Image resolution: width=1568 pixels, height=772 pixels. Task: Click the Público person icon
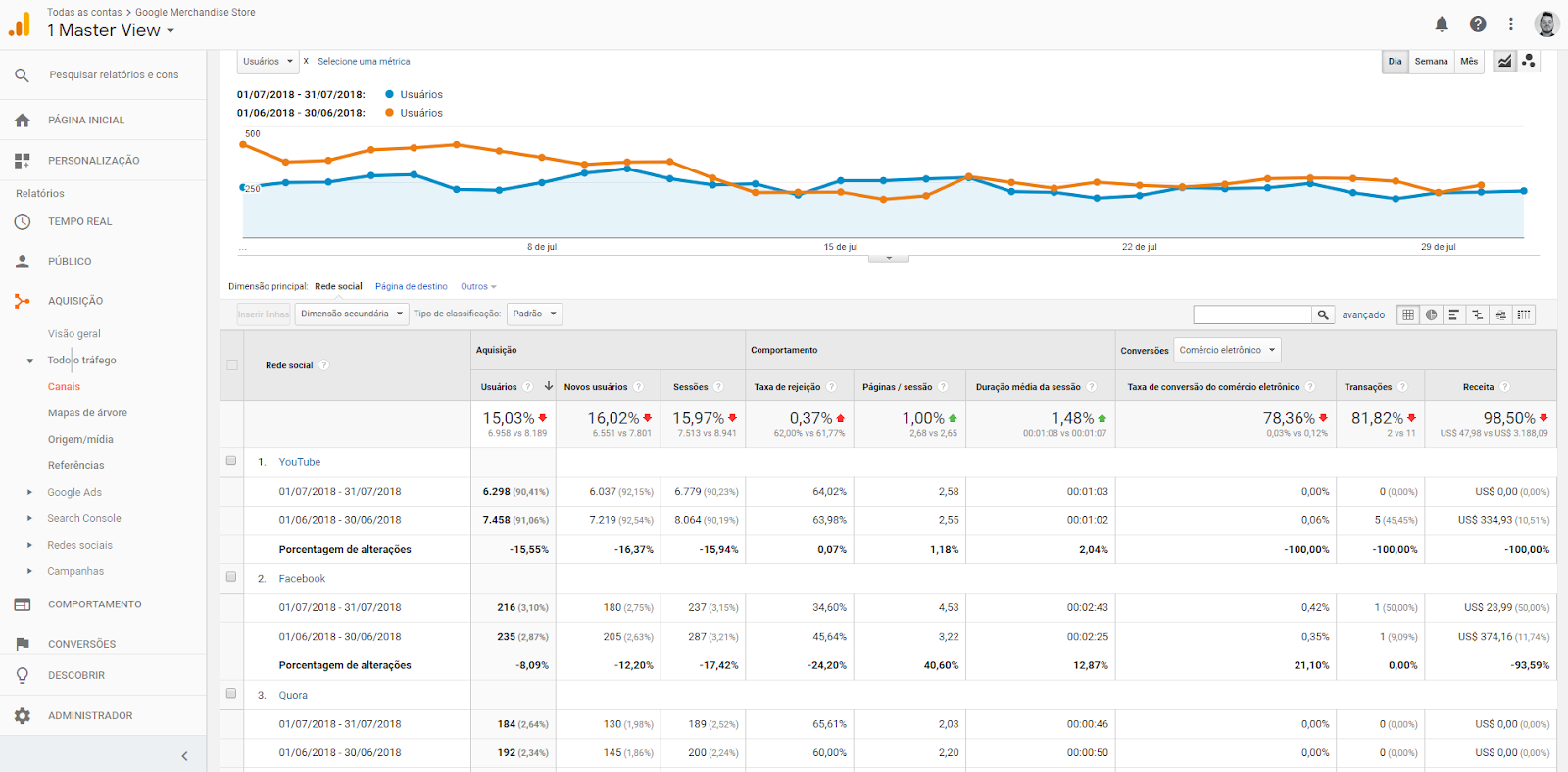[x=23, y=262]
